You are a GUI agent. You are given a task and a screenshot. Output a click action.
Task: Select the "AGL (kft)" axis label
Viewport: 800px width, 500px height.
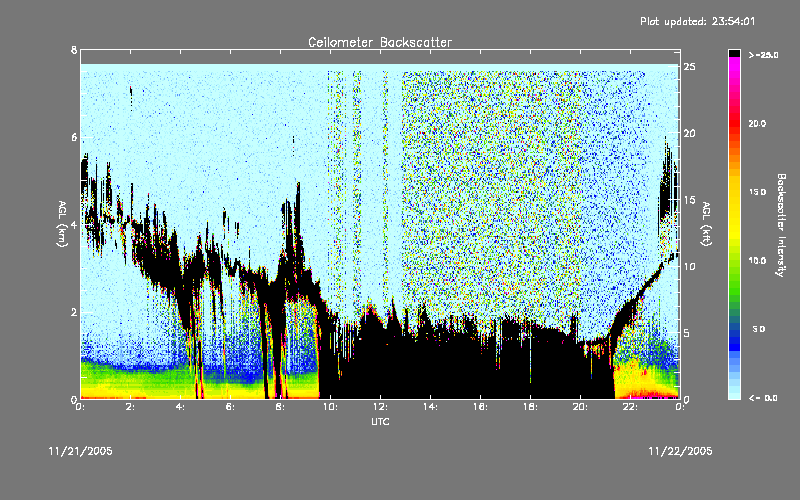(706, 224)
